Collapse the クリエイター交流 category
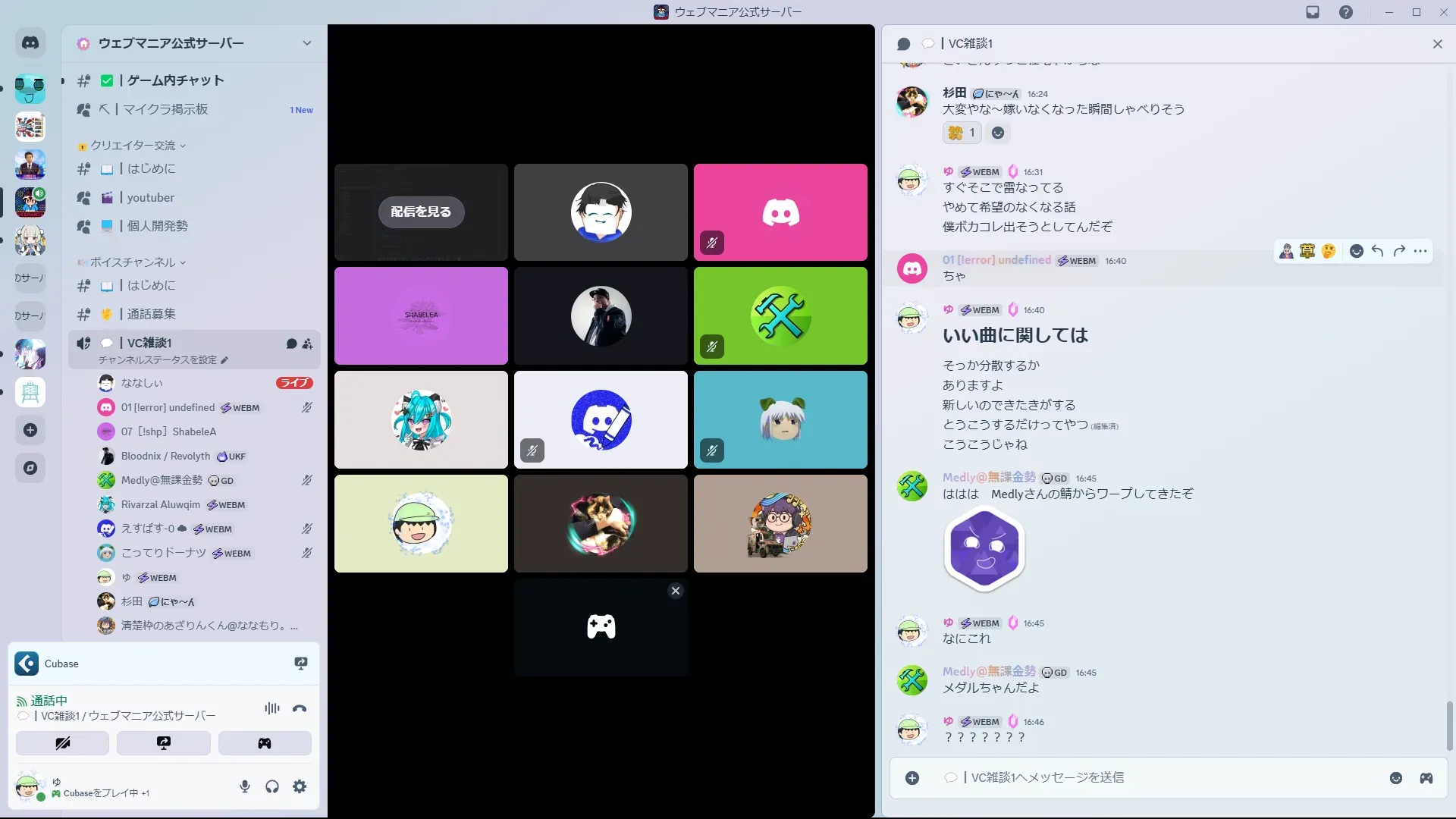1456x819 pixels. (133, 146)
